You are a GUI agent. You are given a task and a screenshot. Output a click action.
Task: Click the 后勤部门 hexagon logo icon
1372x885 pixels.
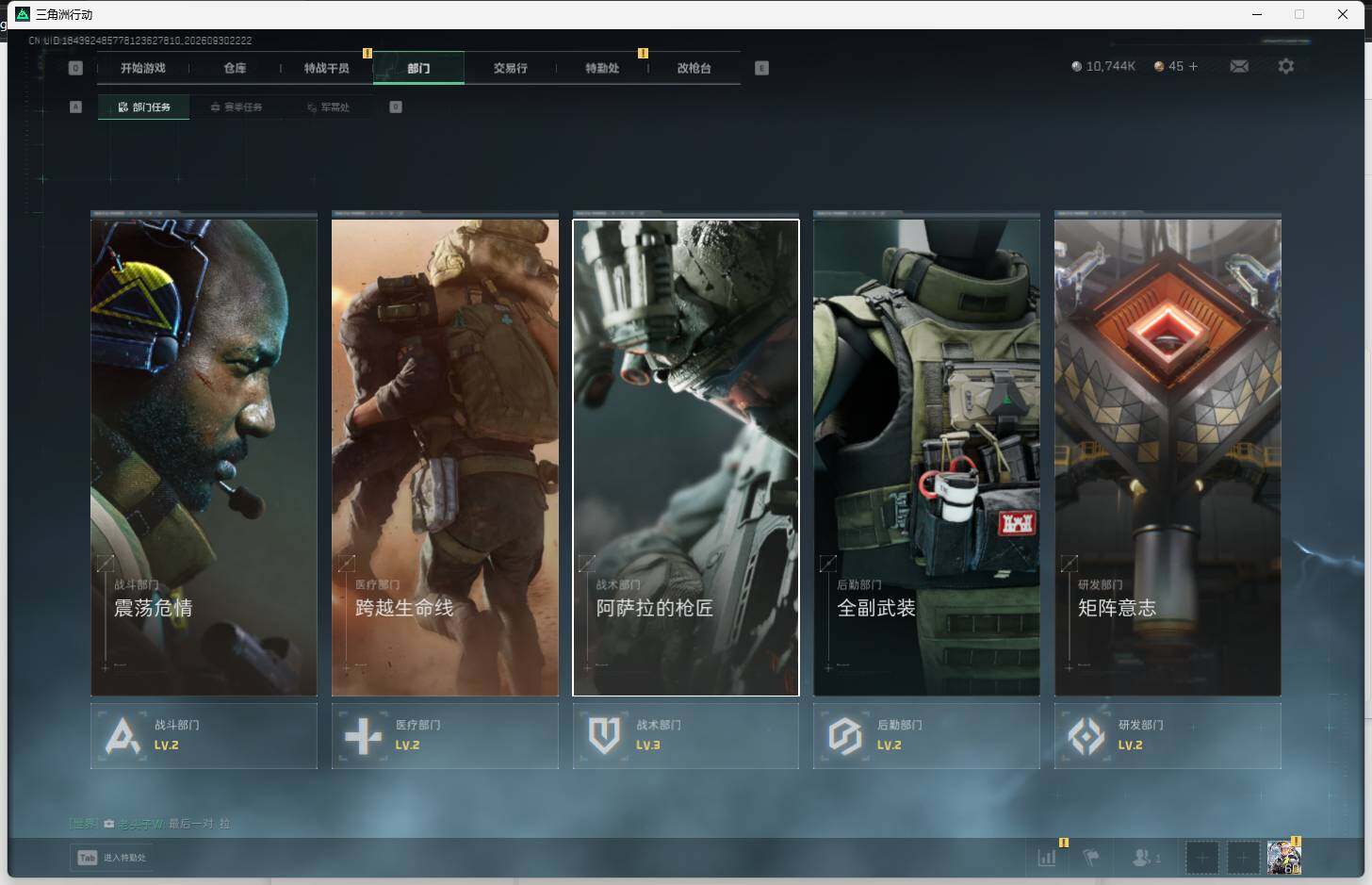pos(845,735)
